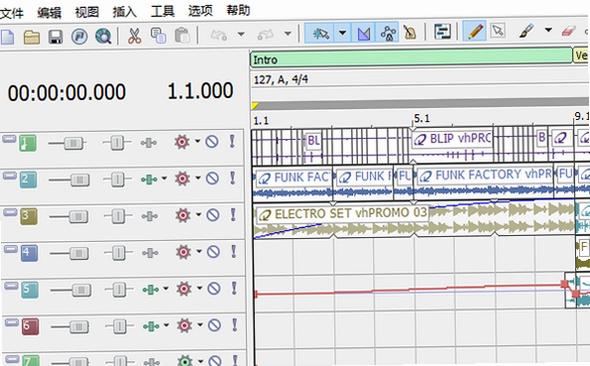Copy selection using the Copy toolbar icon
590x366 pixels.
pos(158,36)
